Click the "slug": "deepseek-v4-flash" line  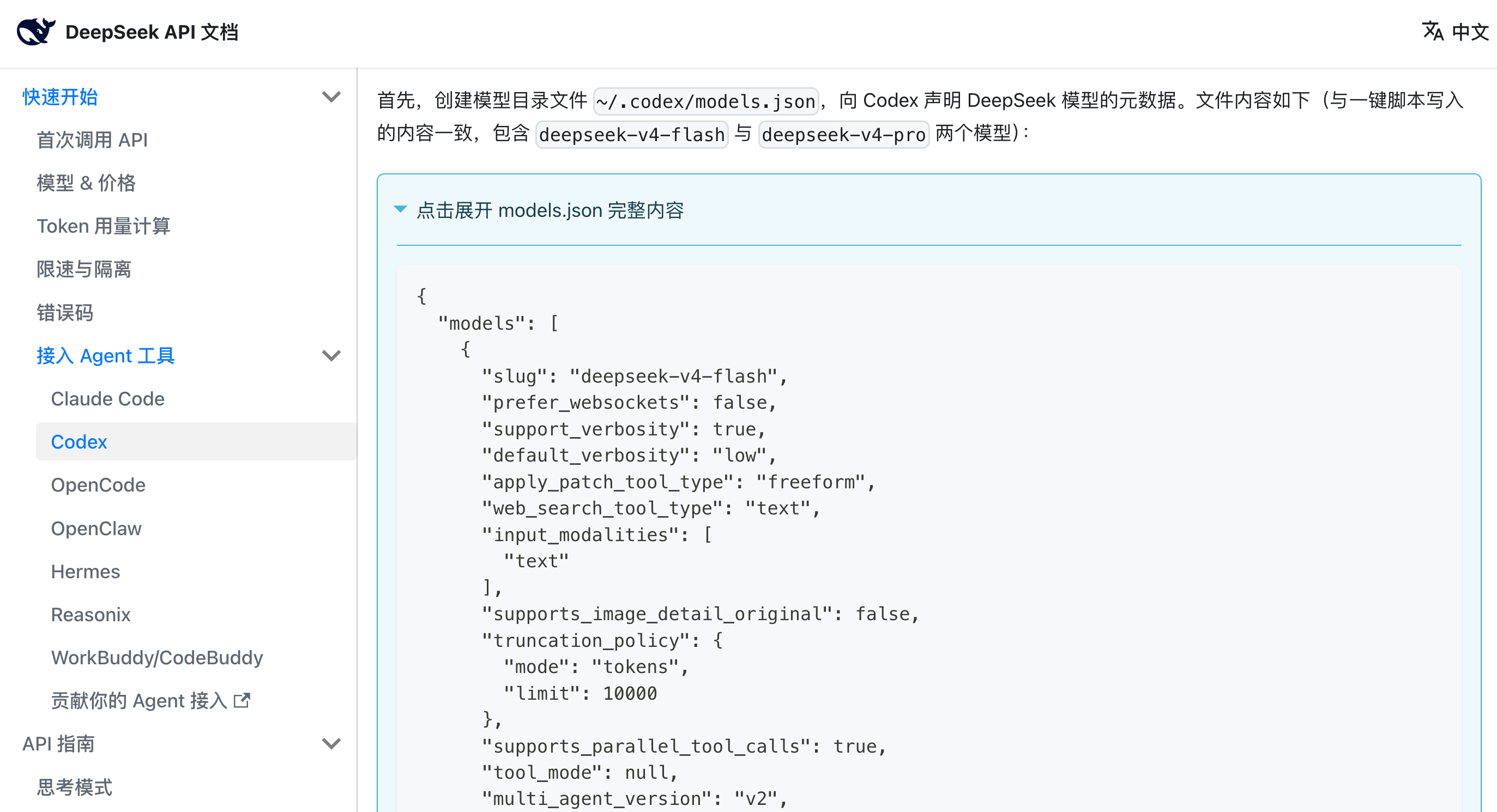click(634, 376)
